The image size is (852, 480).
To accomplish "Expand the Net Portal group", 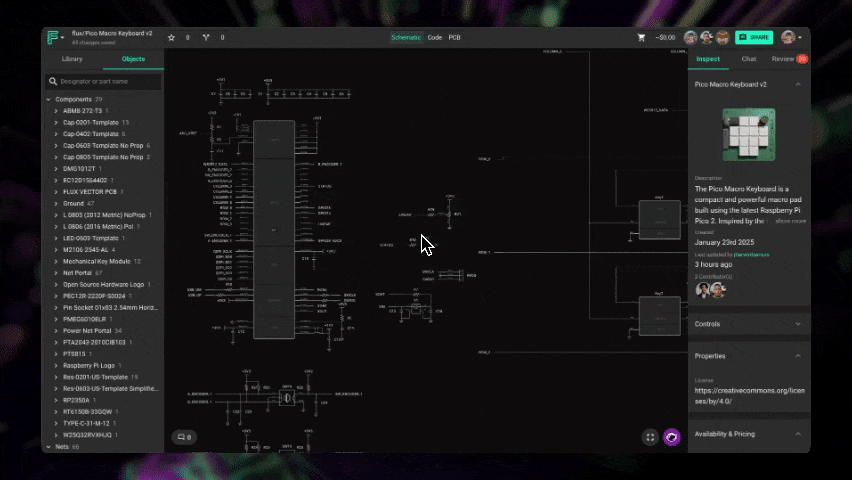I will point(56,273).
